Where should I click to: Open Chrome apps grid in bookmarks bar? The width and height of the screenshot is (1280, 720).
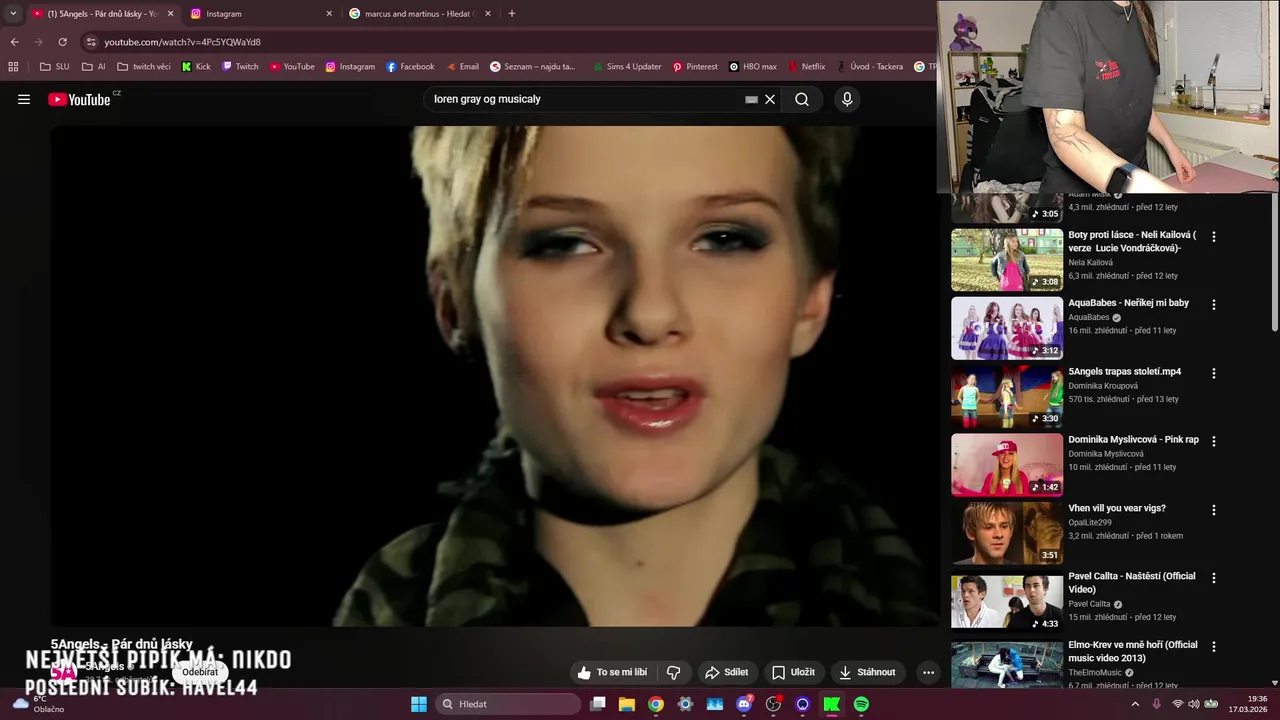[x=13, y=67]
